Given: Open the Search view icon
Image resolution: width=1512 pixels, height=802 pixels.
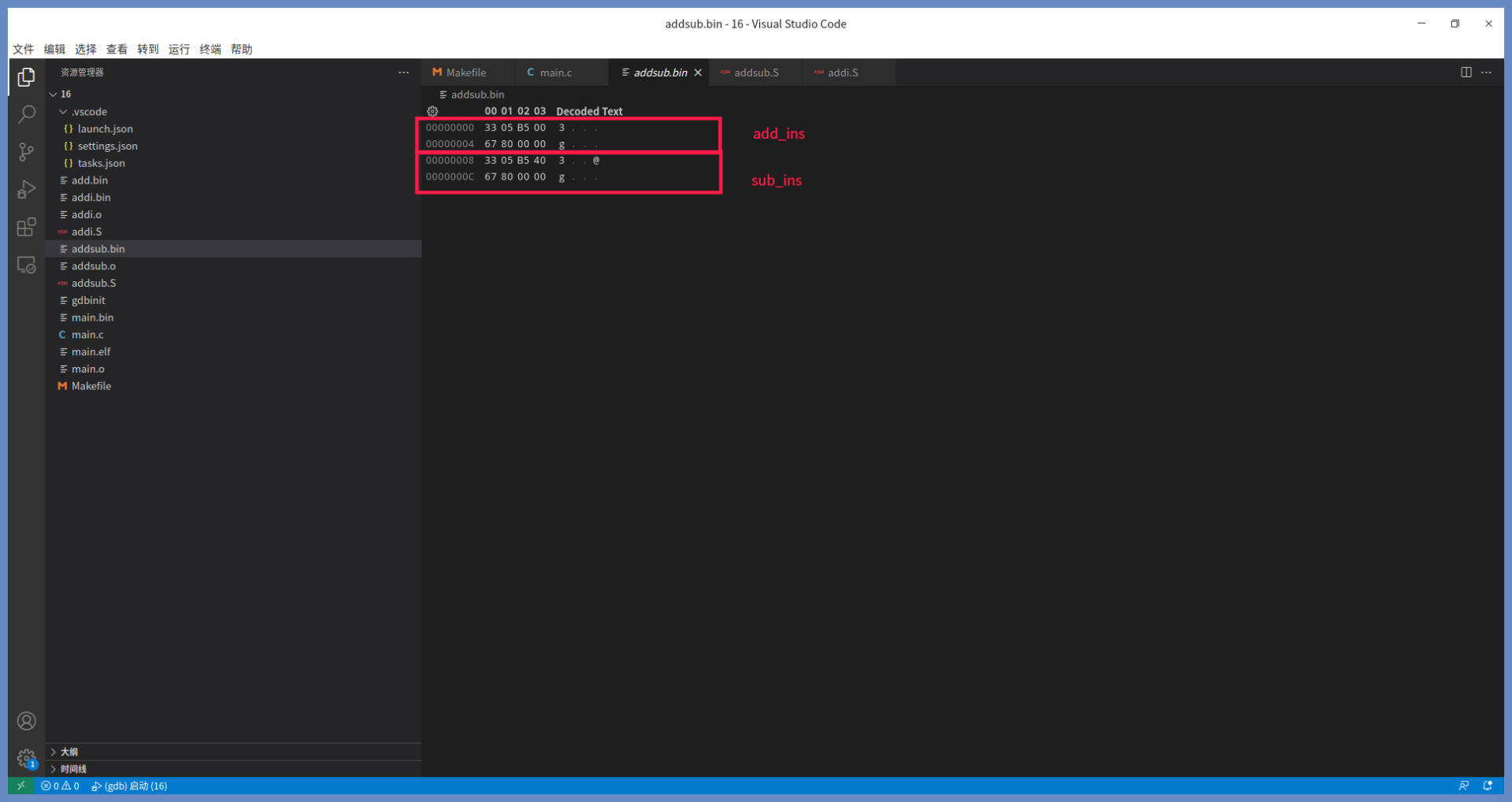Looking at the screenshot, I should [26, 115].
